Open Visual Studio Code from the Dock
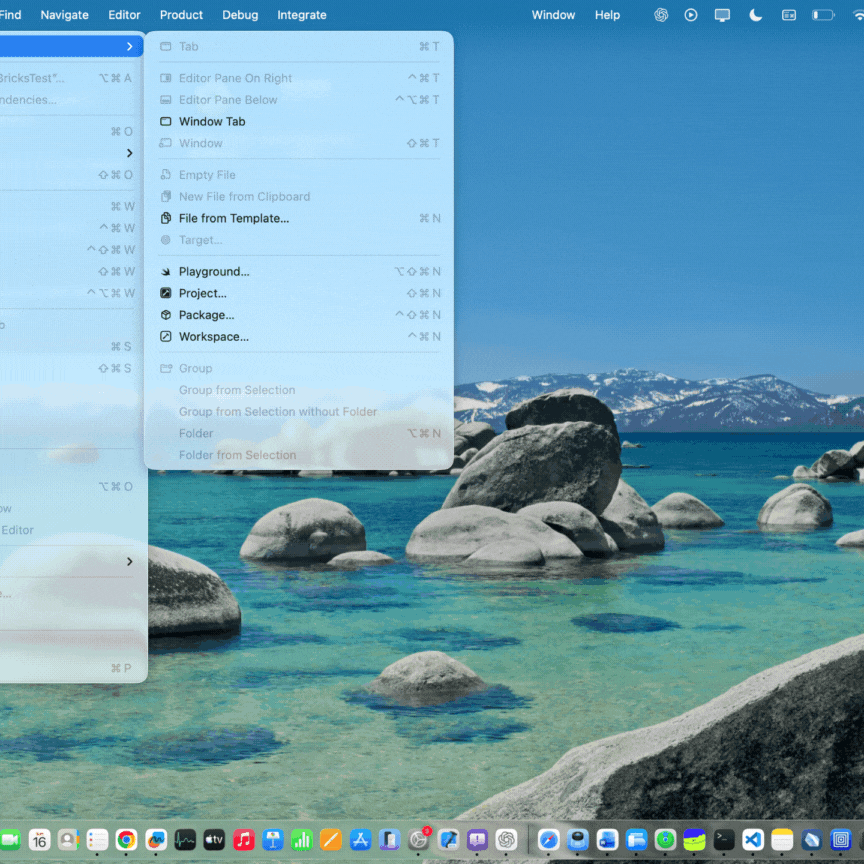 [x=753, y=842]
